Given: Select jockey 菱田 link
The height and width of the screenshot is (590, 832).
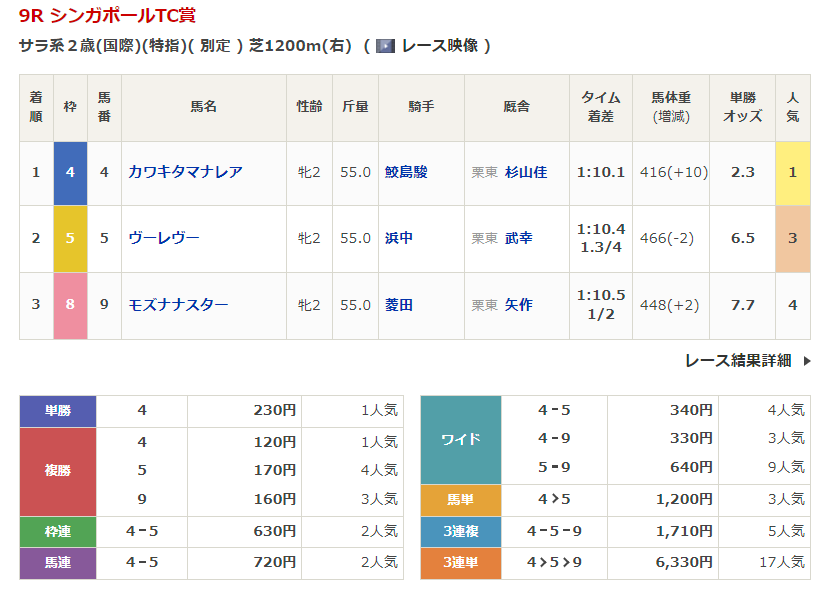Looking at the screenshot, I should pyautogui.click(x=399, y=305).
